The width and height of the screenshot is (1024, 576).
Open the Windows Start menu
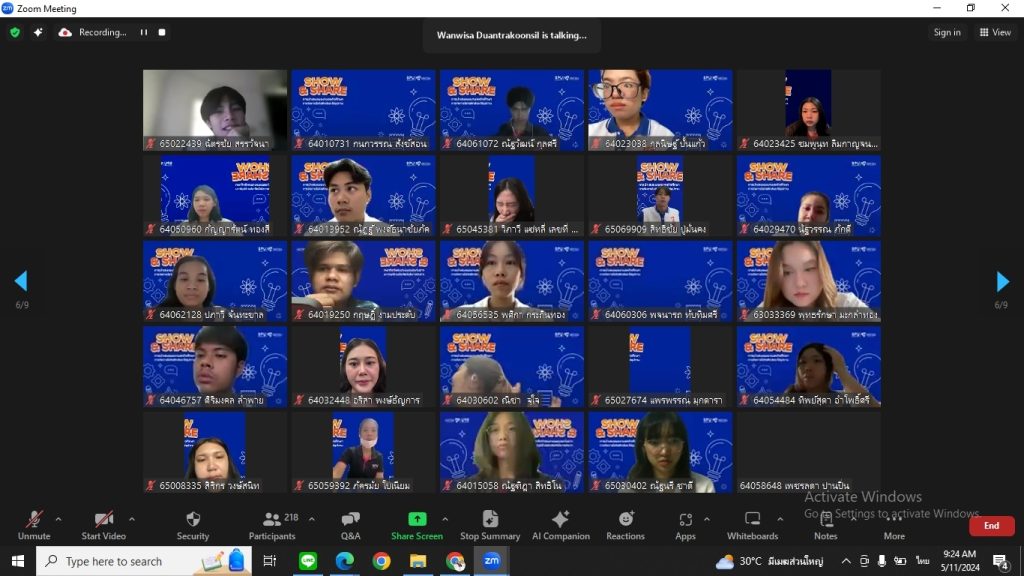coord(18,561)
